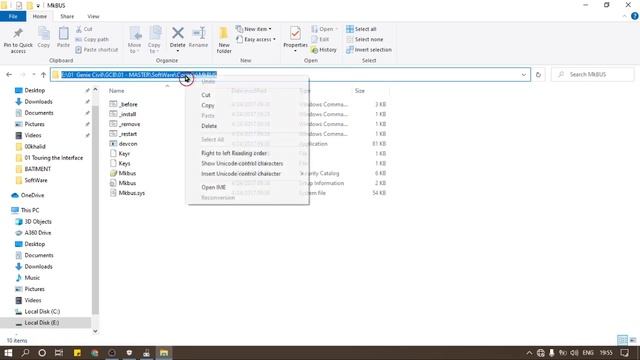Open the File tab
640x360 pixels.
click(x=13, y=16)
